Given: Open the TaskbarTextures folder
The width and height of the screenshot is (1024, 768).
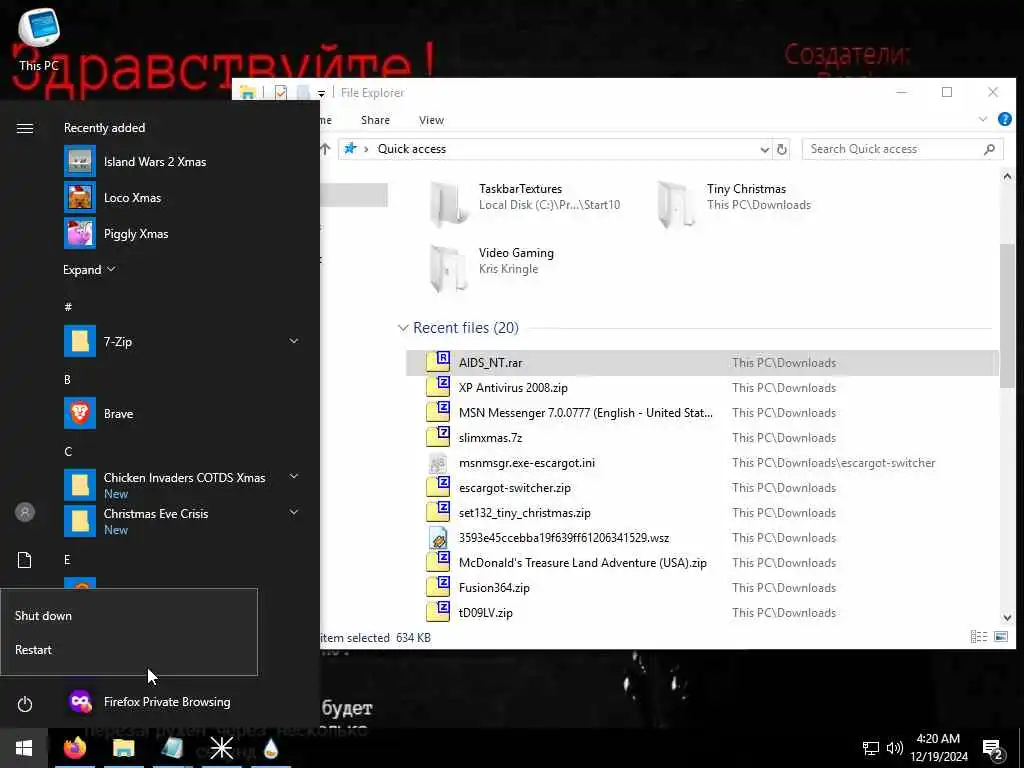Looking at the screenshot, I should click(524, 204).
